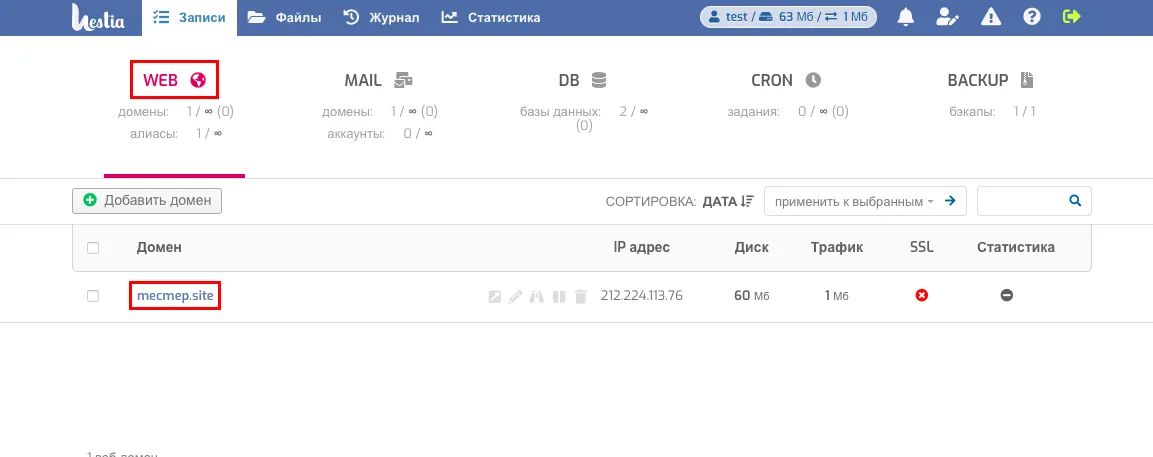Image resolution: width=1153 pixels, height=457 pixels.
Task: Toggle the select-all checkbox in header
Action: [93, 248]
